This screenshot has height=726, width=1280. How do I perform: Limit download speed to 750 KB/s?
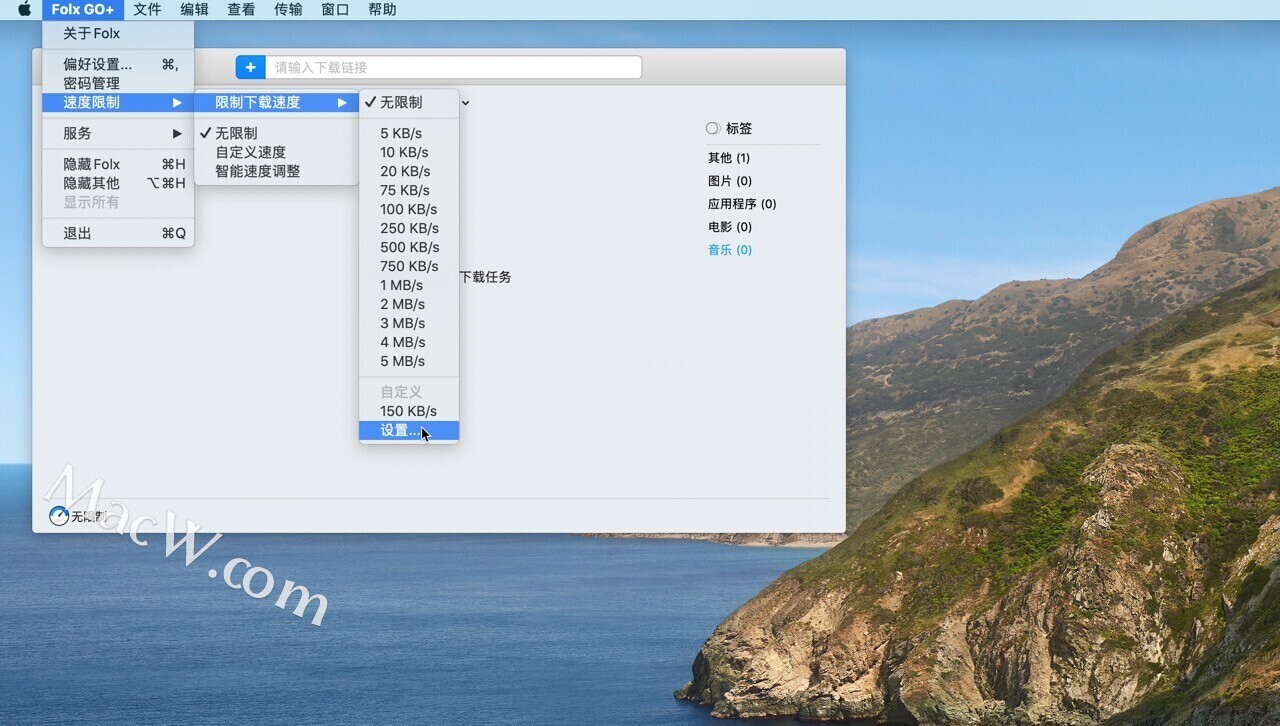point(409,266)
